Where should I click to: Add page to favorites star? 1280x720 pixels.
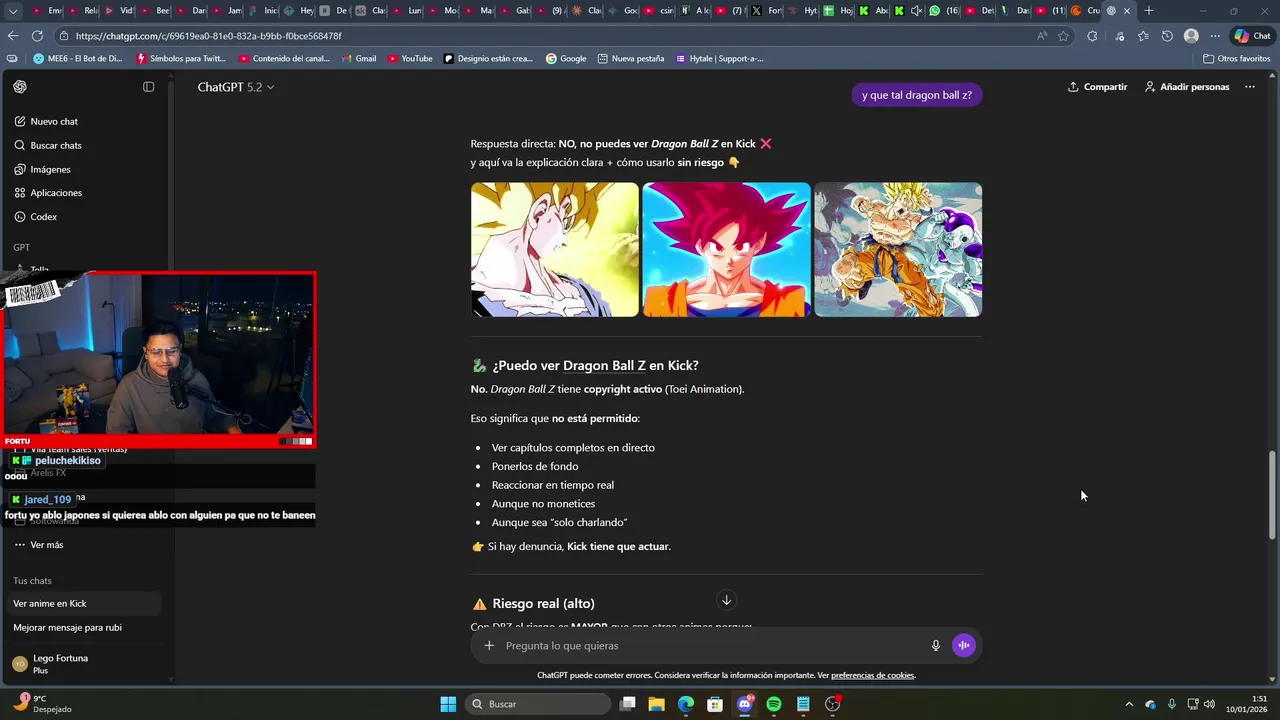point(1064,36)
